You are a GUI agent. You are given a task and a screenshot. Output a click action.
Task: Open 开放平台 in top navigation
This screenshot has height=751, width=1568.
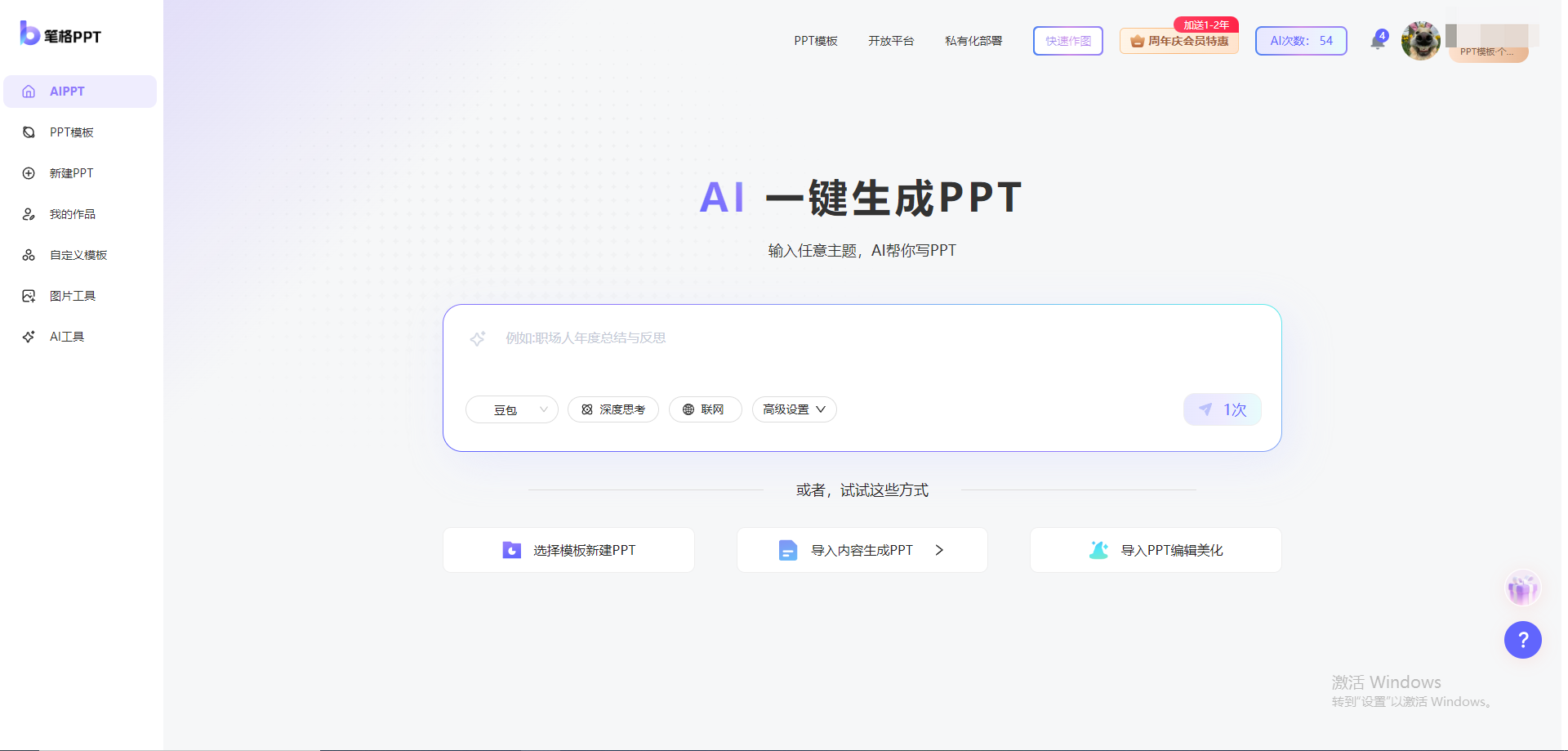[891, 41]
